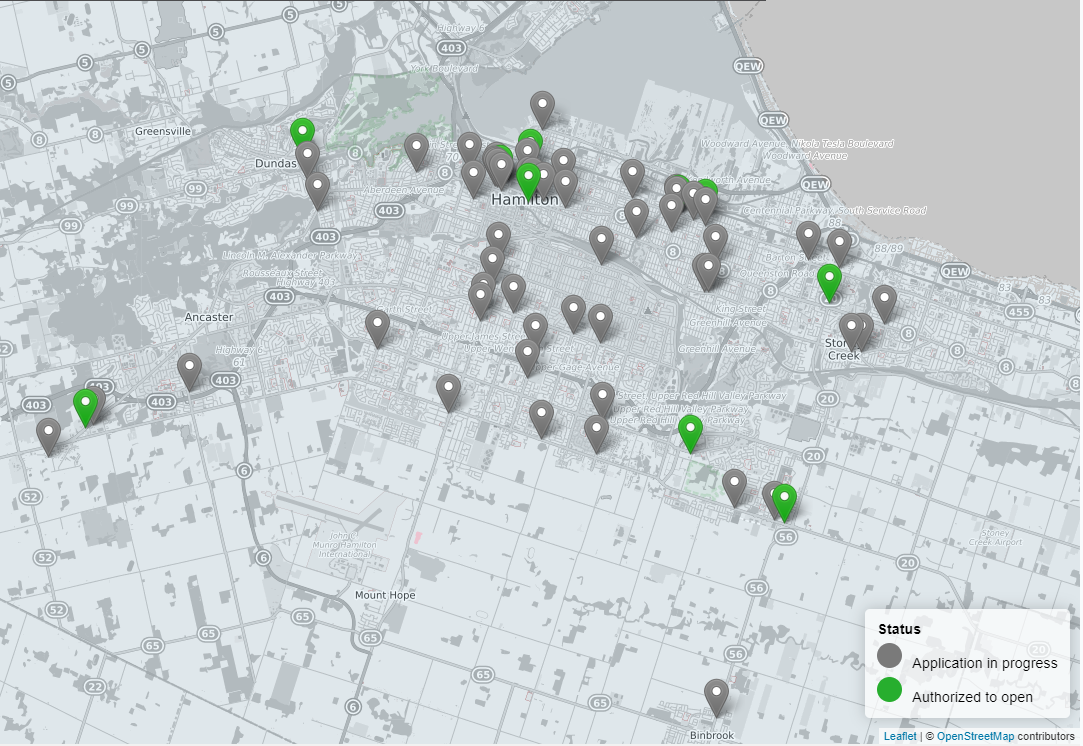The image size is (1083, 746).
Task: Select the leftmost gray marker on the map
Action: click(48, 436)
